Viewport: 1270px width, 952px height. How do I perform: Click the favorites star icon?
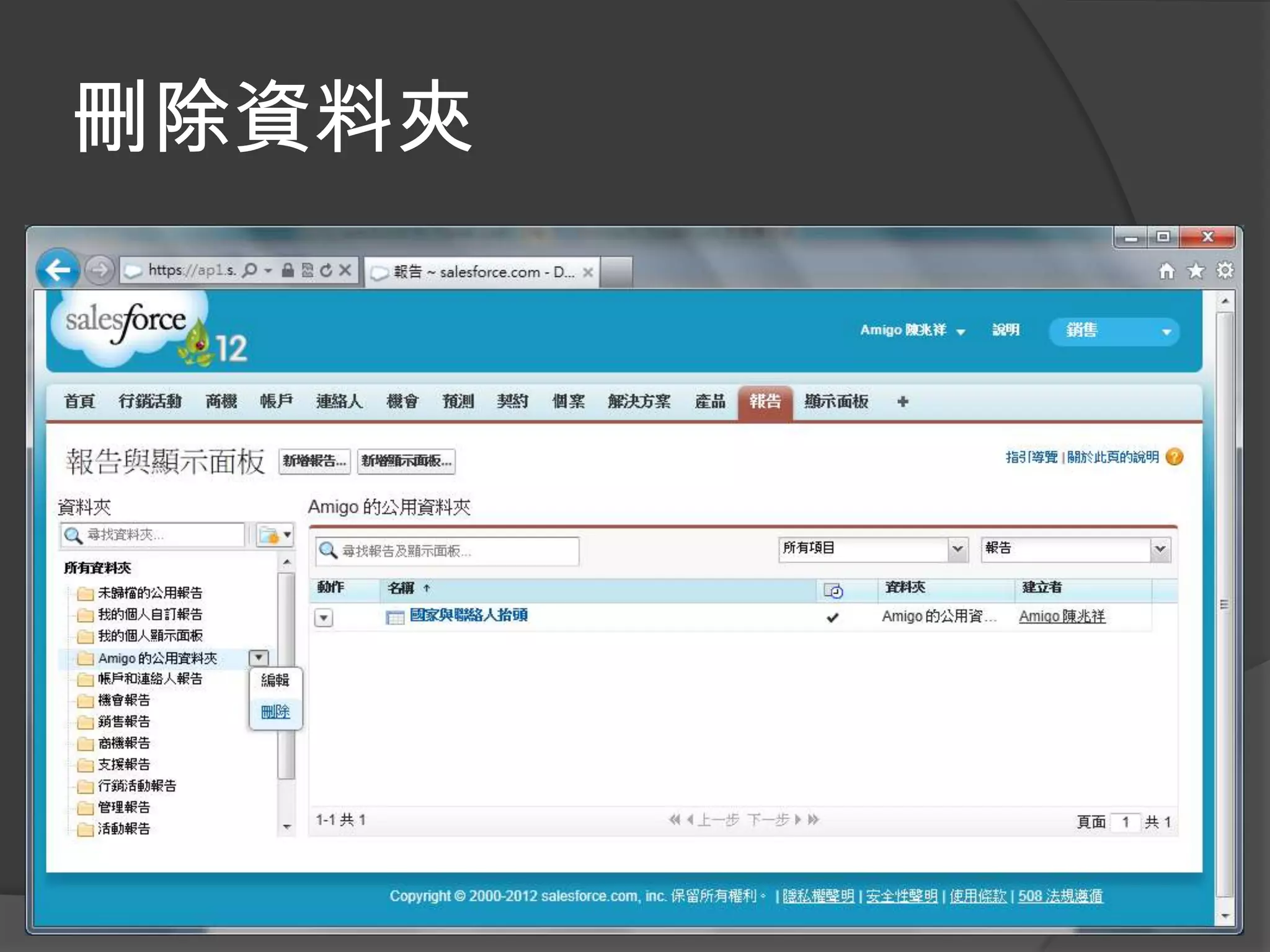(1196, 271)
